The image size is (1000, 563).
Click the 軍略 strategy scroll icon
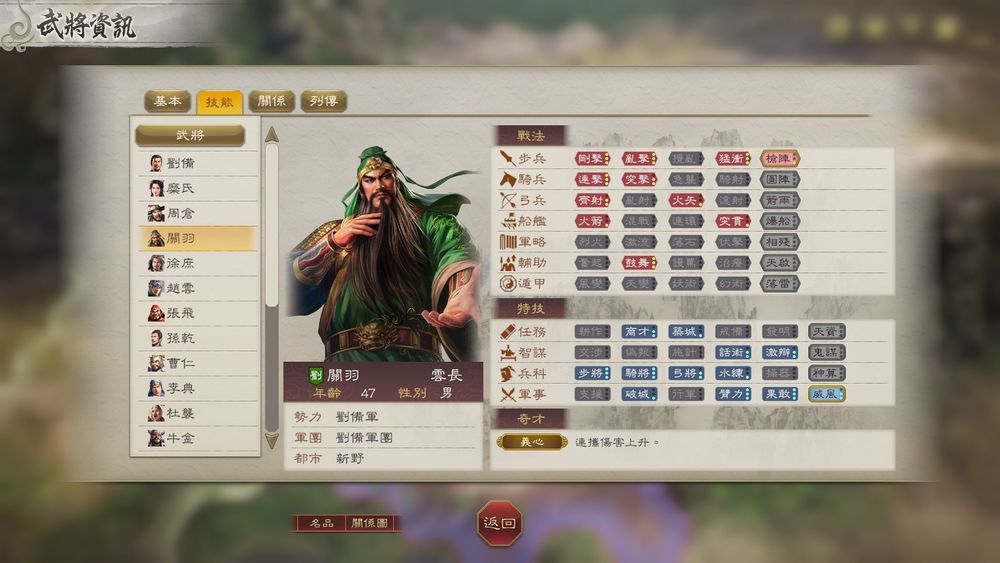tap(508, 242)
